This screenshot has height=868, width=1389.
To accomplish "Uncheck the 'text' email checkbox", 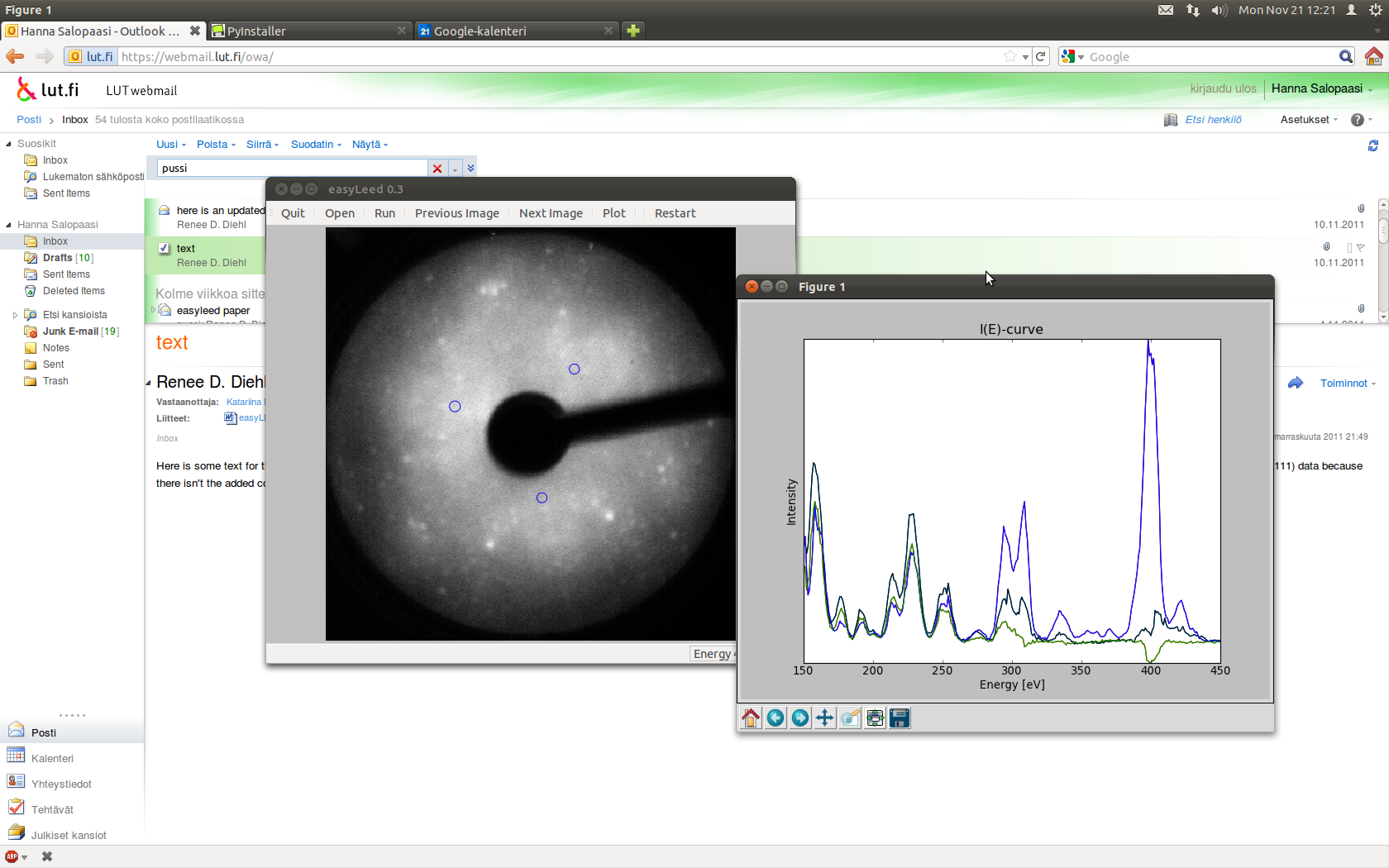I will coord(164,248).
